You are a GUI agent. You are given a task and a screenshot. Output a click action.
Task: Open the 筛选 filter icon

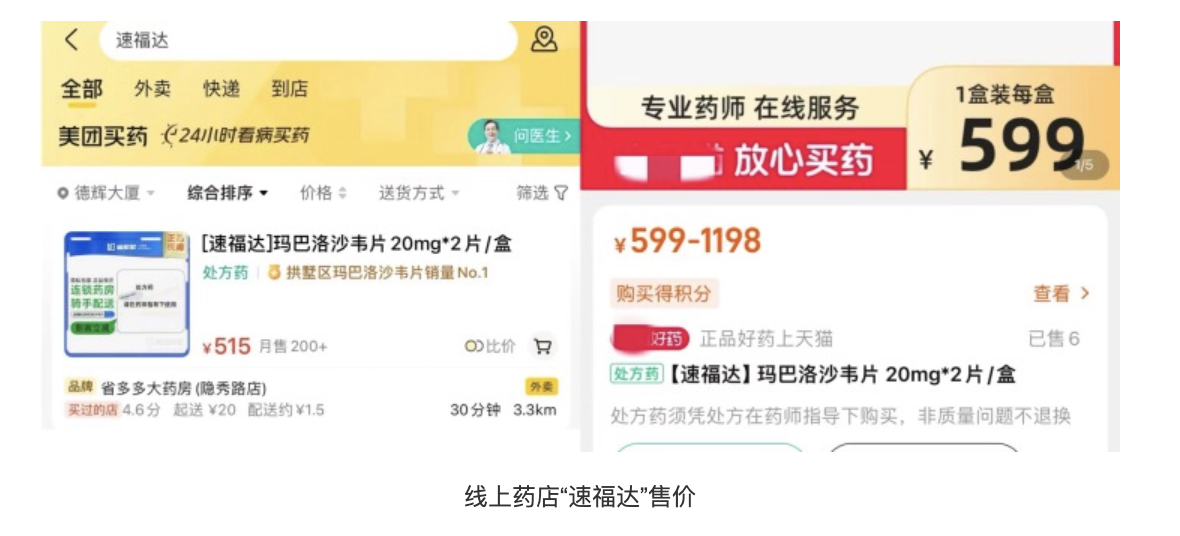(561, 193)
